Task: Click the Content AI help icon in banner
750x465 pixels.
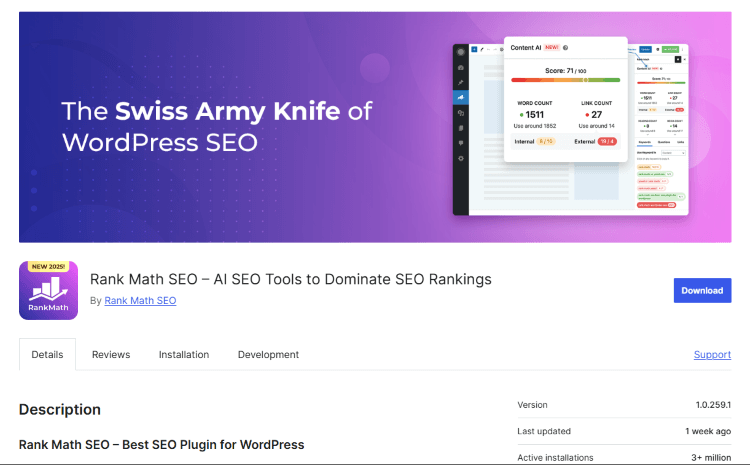Action: [565, 48]
